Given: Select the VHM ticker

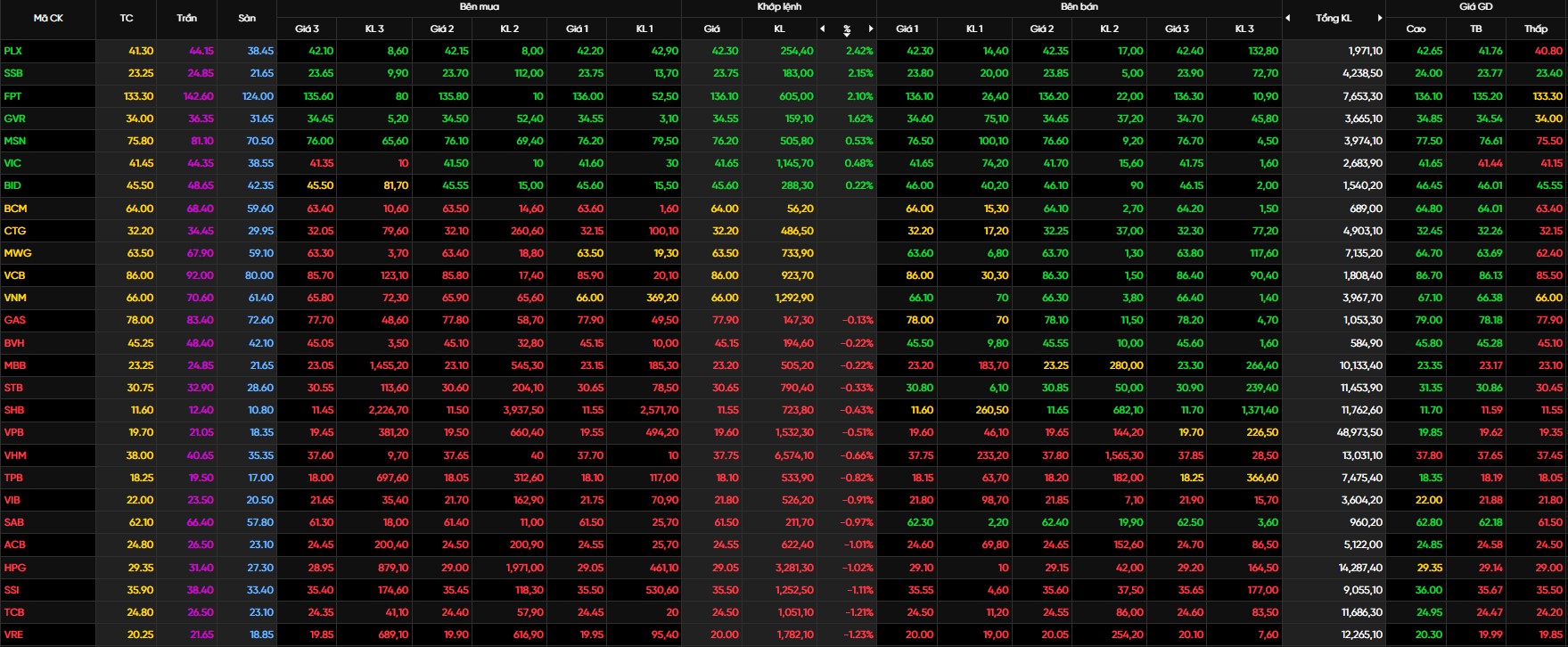Looking at the screenshot, I should [14, 455].
